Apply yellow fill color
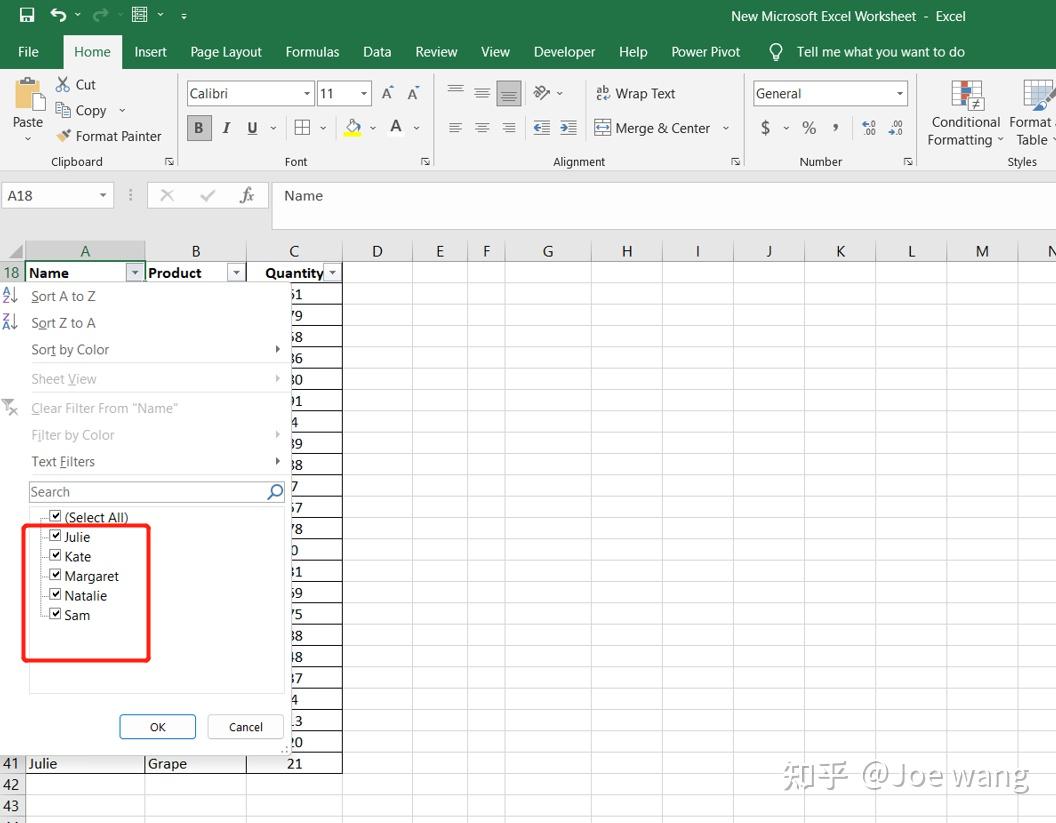This screenshot has width=1056, height=823. [x=352, y=128]
